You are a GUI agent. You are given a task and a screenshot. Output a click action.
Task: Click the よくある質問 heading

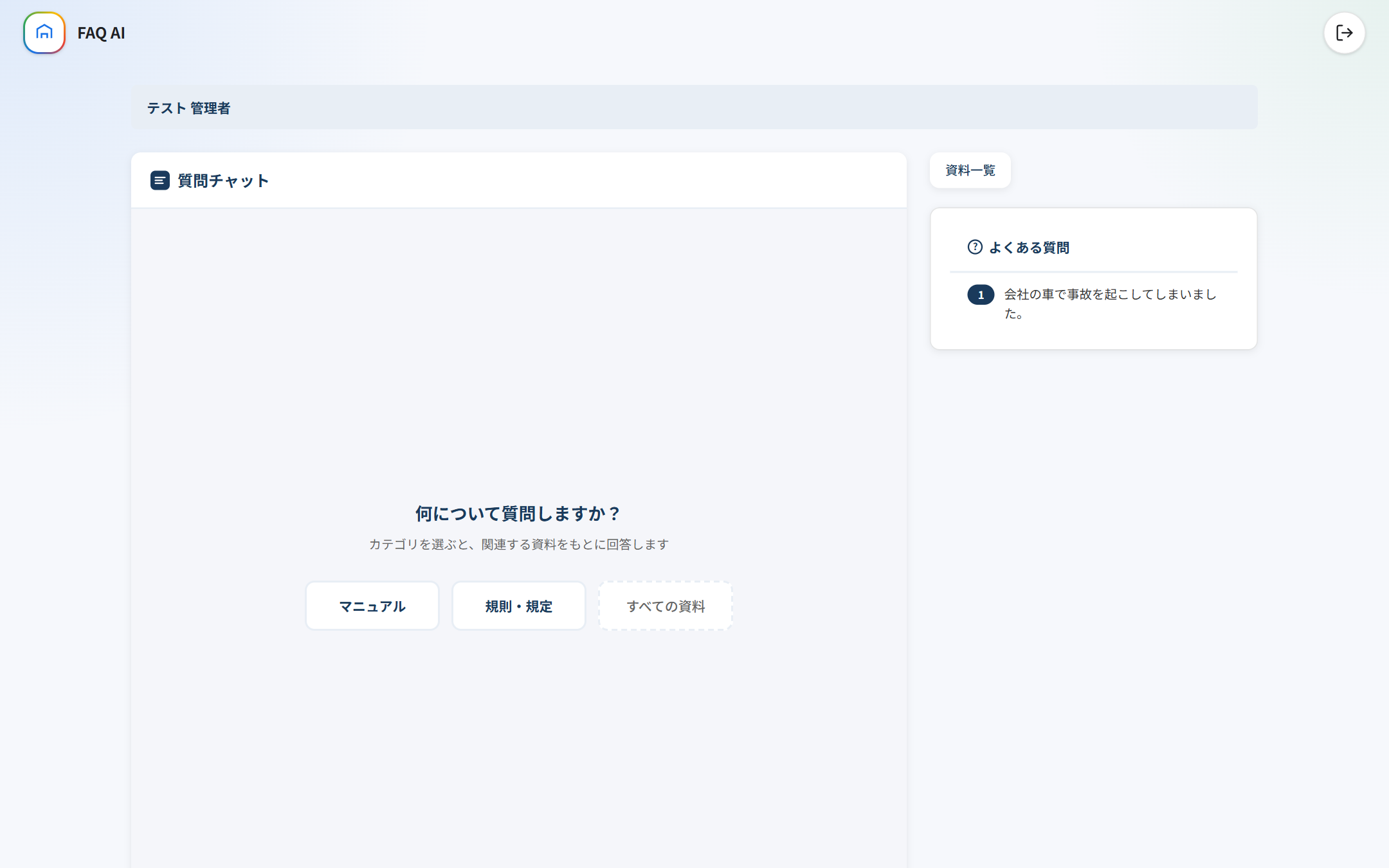[1029, 248]
